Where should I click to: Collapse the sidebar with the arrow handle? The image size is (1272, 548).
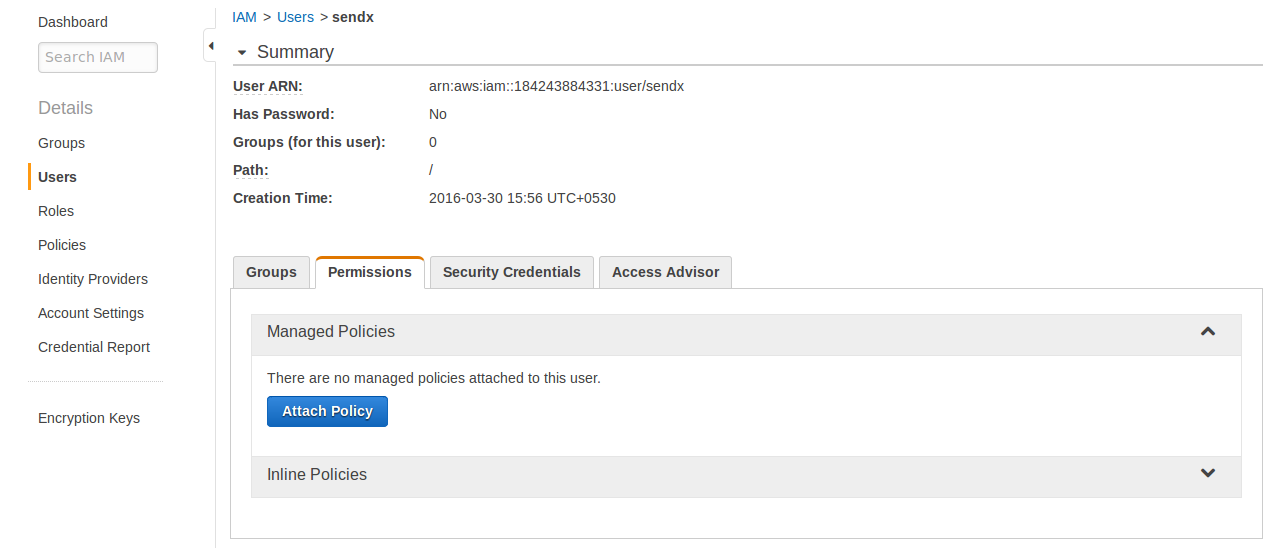click(210, 46)
